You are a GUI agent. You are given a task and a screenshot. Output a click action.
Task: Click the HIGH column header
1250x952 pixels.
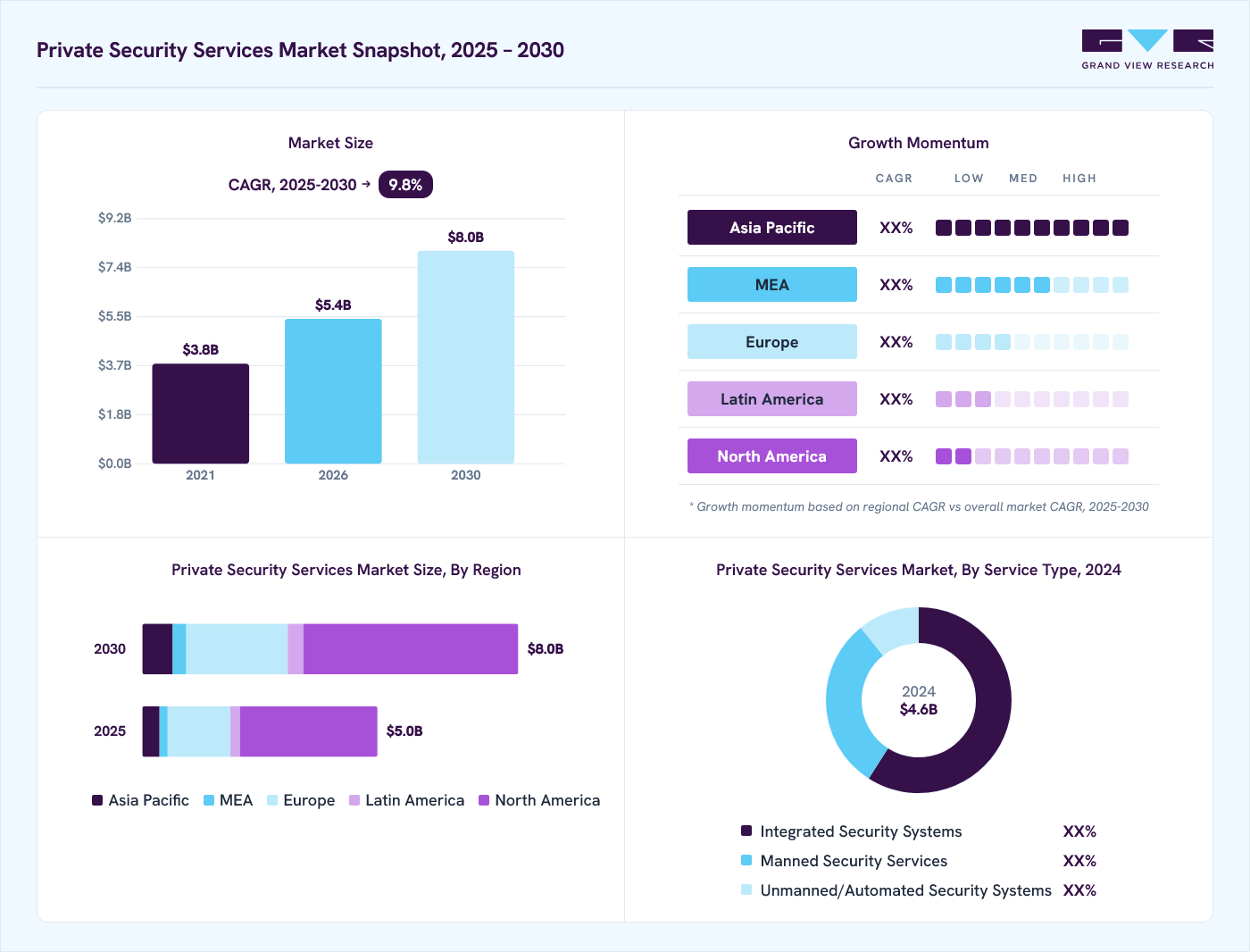pyautogui.click(x=1079, y=179)
